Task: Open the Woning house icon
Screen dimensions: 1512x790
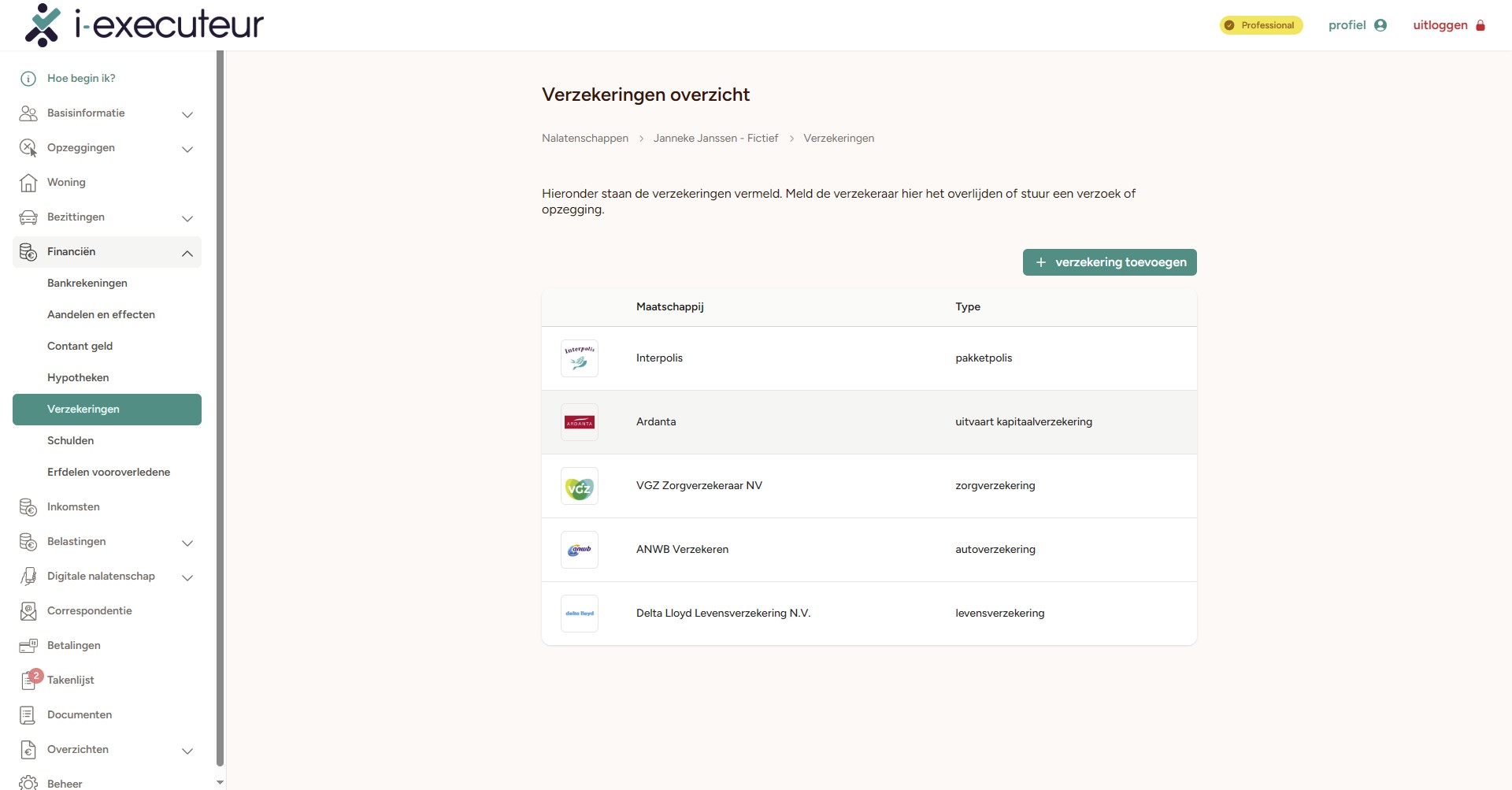Action: click(x=28, y=183)
